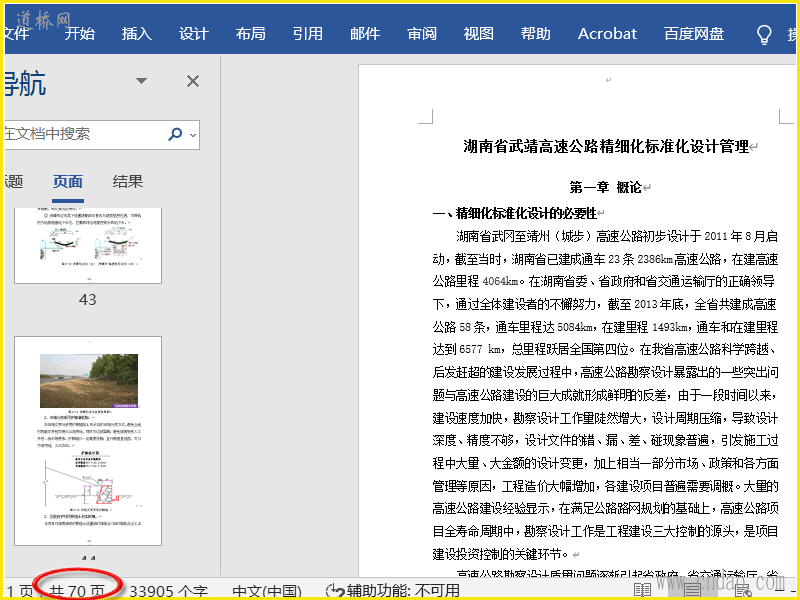Click the accessibility checker status icon
Screen dimensions: 800x600
(x=336, y=590)
